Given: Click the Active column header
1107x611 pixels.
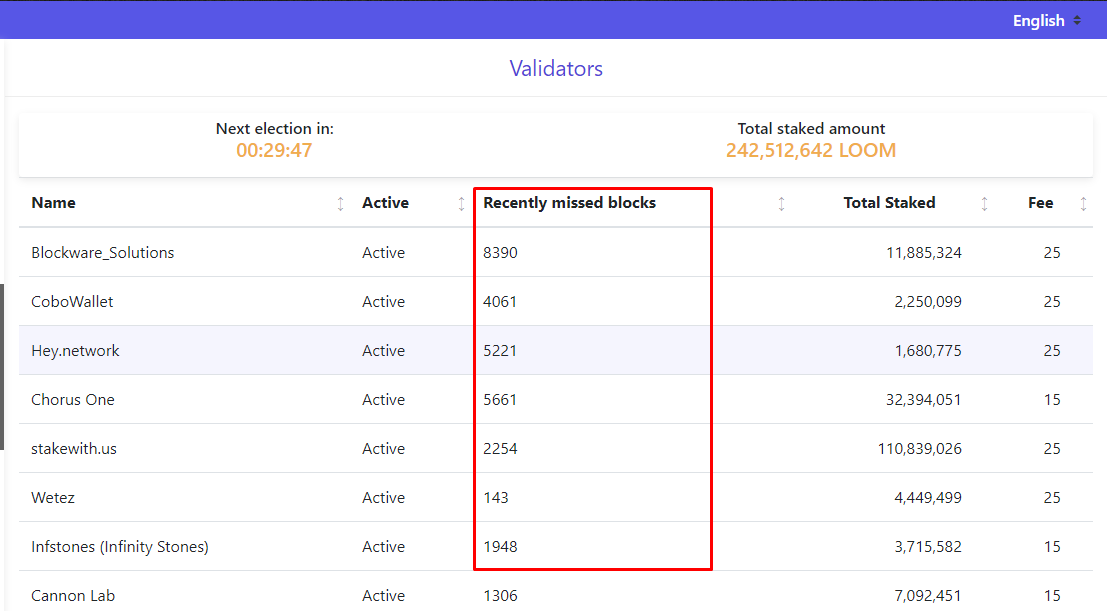Looking at the screenshot, I should pos(385,202).
